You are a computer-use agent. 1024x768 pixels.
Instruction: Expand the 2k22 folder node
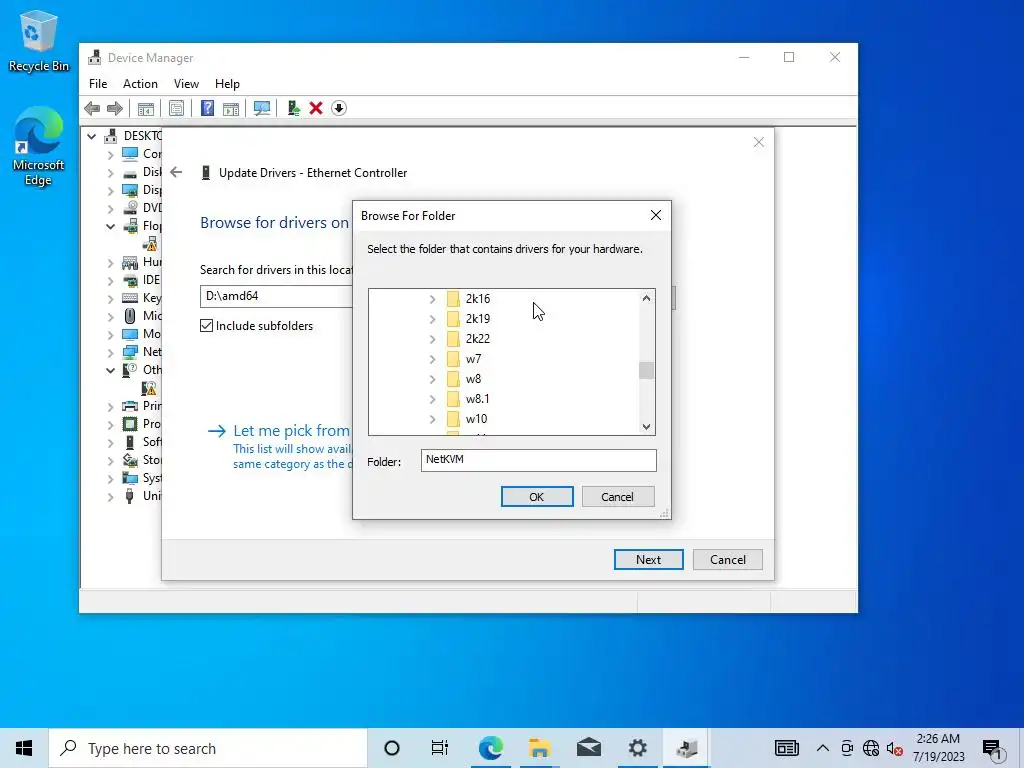[432, 340]
